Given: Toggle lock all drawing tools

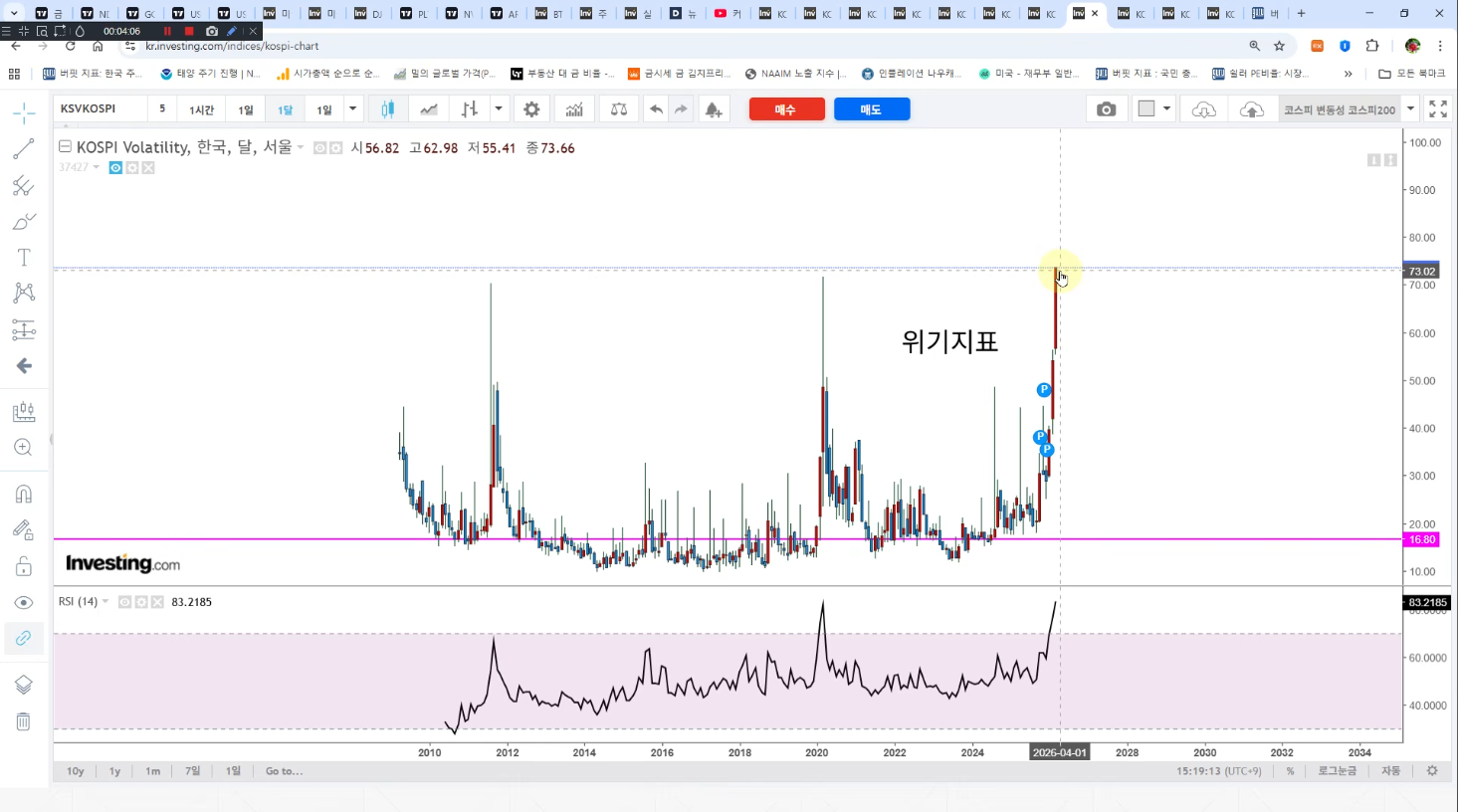Looking at the screenshot, I should pos(24,566).
